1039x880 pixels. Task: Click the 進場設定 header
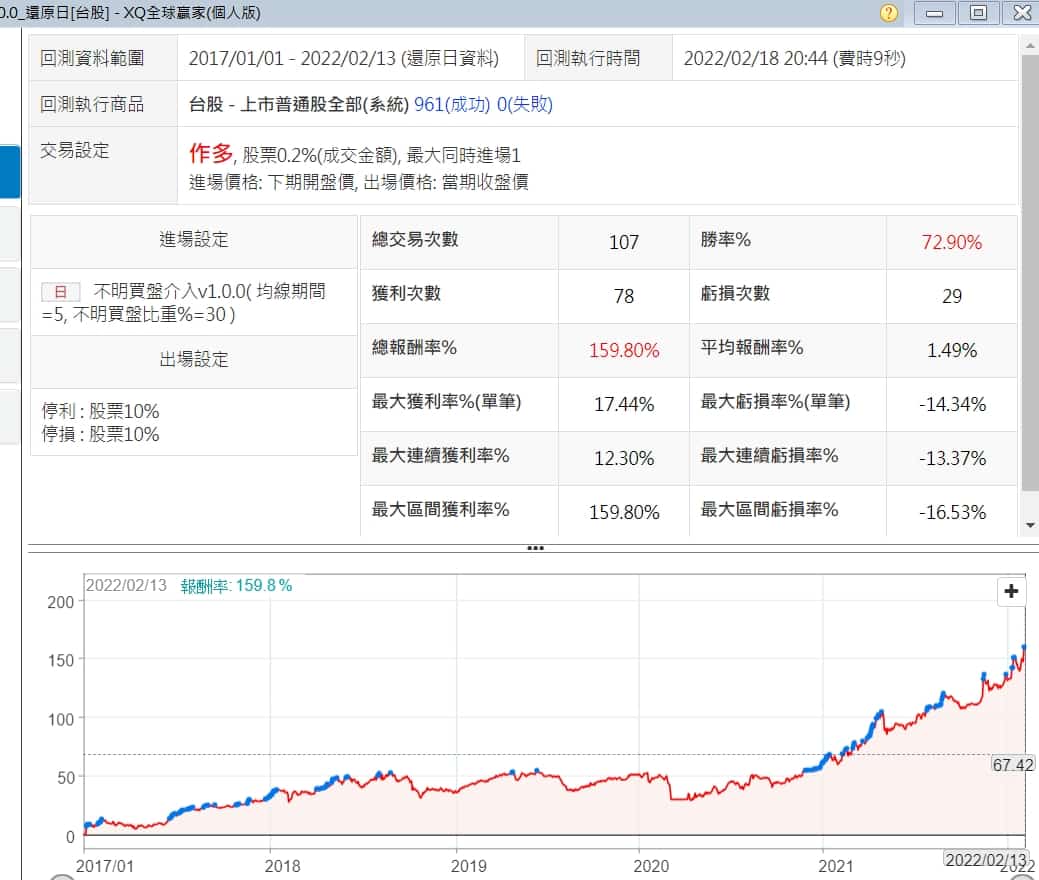pyautogui.click(x=194, y=240)
